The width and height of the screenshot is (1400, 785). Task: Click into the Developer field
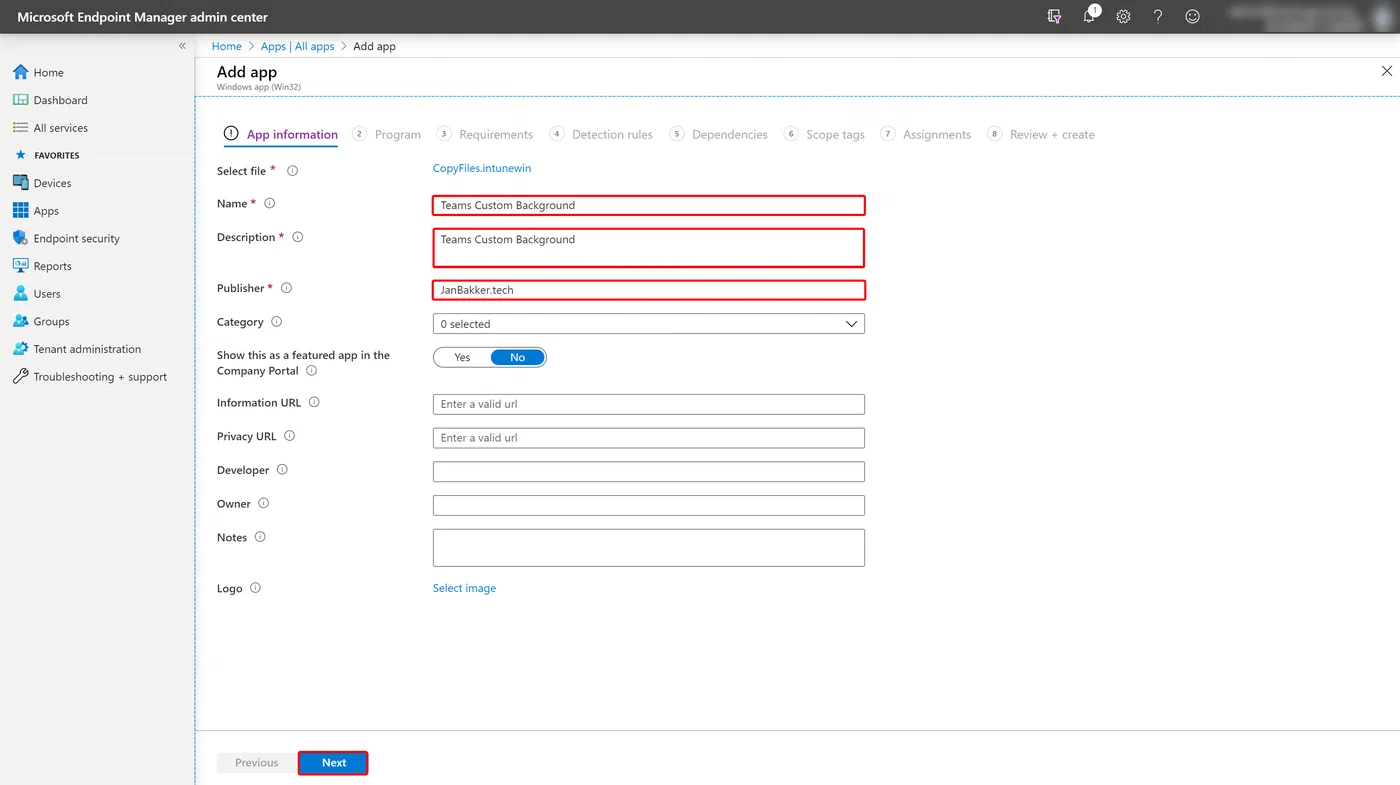click(x=649, y=472)
